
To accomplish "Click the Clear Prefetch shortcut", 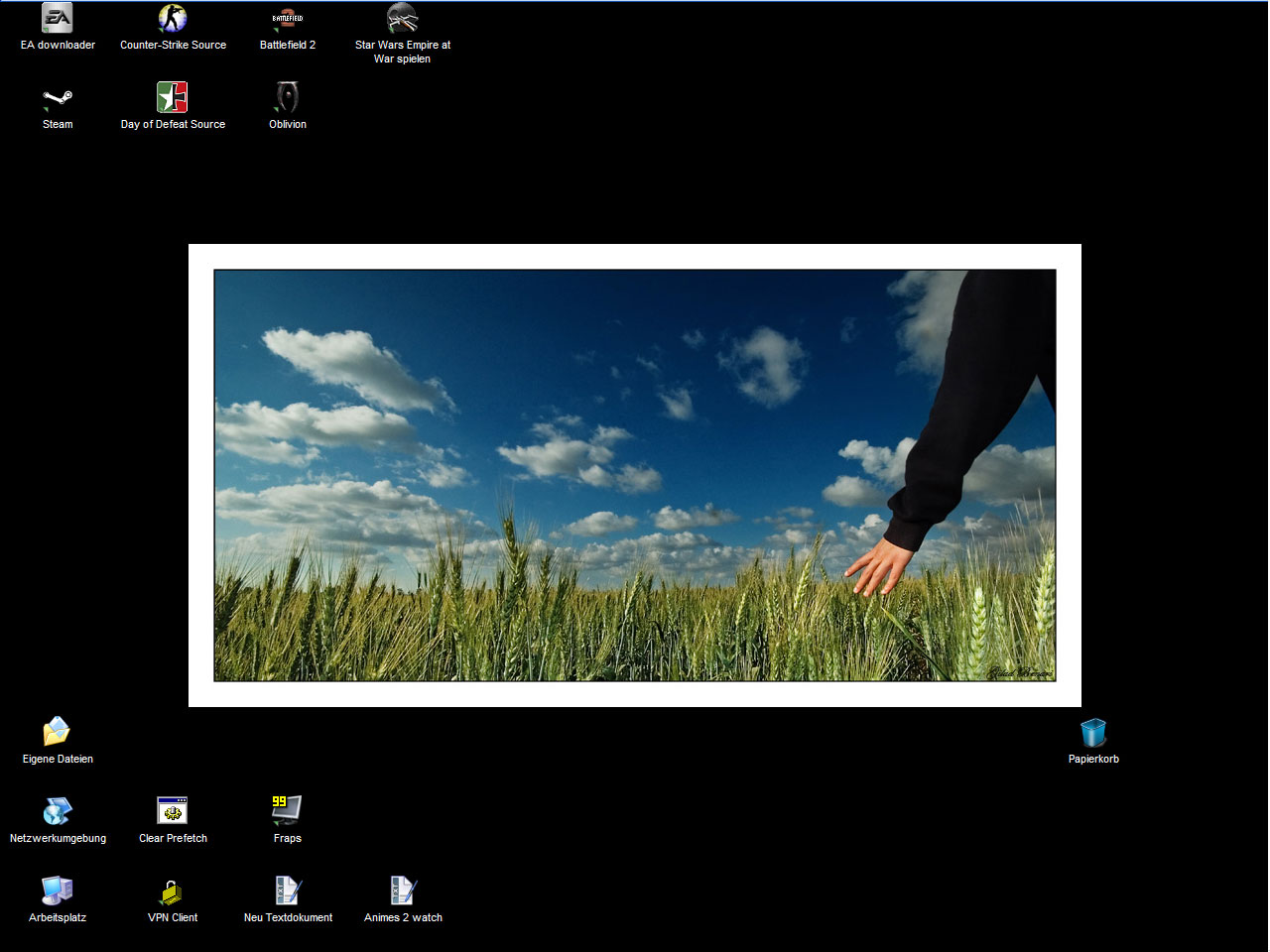I will click(173, 811).
